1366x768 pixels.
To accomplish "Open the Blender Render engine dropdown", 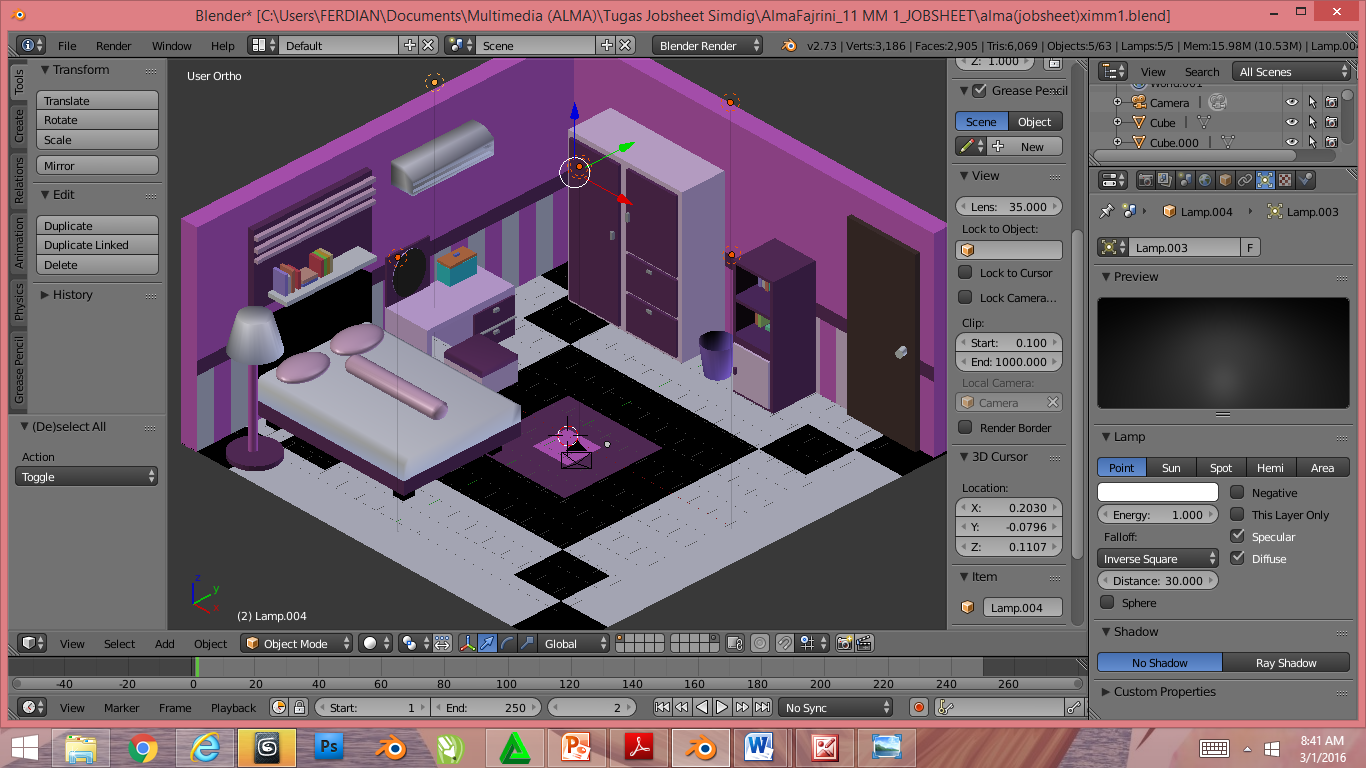I will [707, 45].
